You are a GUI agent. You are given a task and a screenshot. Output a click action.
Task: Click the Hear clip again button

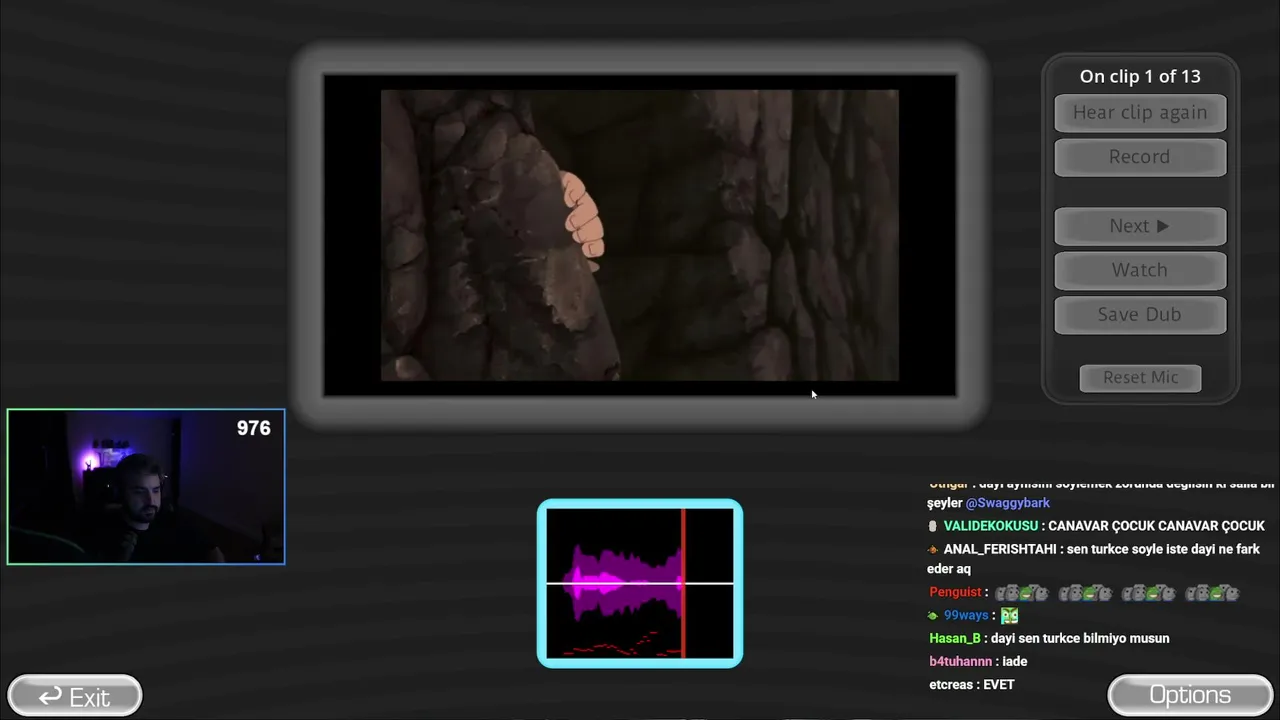click(x=1140, y=113)
